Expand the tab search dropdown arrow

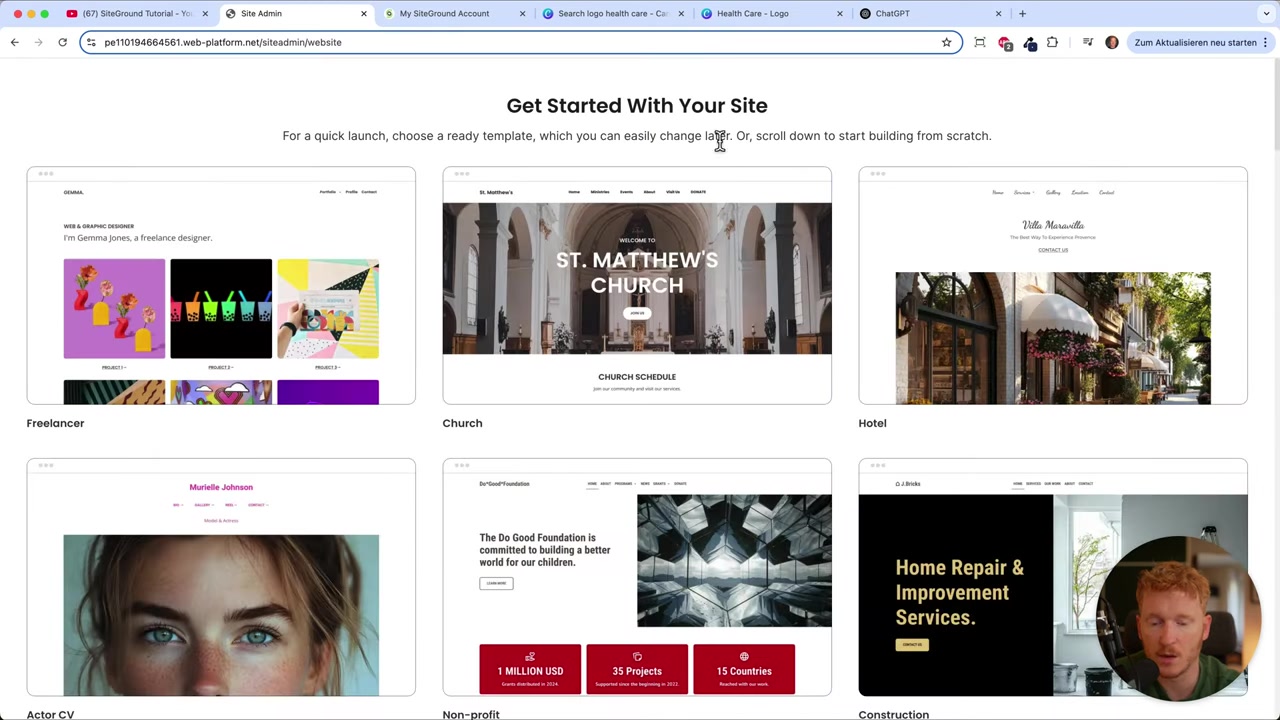click(1265, 13)
